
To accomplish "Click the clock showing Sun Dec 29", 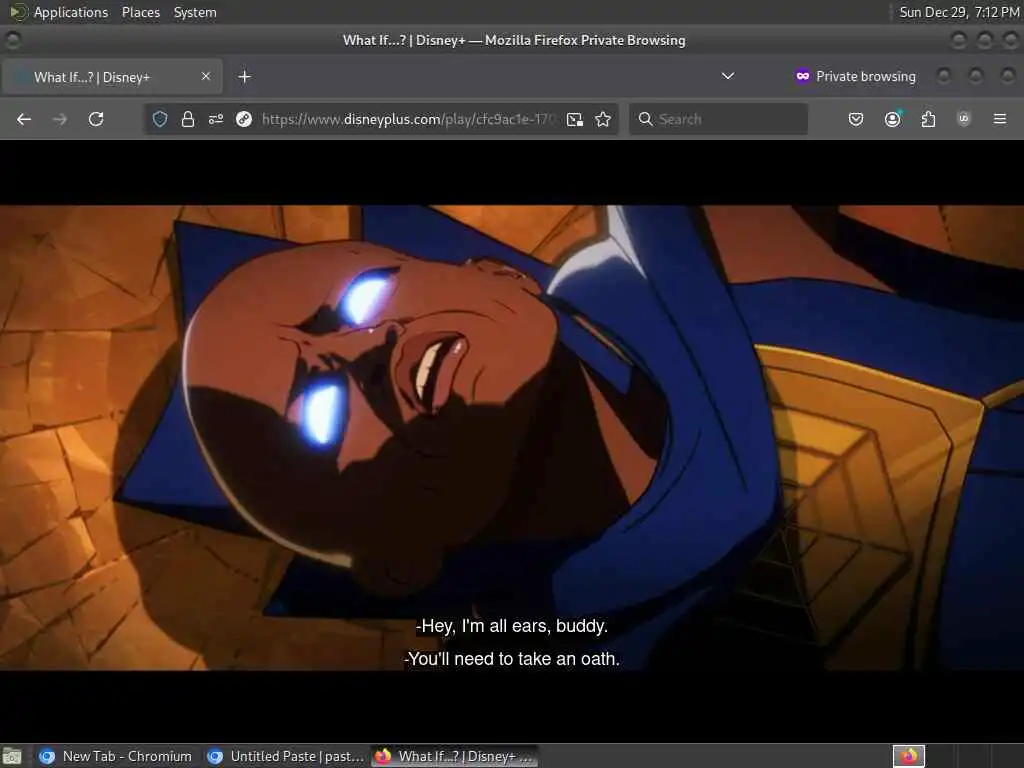I will 959,12.
